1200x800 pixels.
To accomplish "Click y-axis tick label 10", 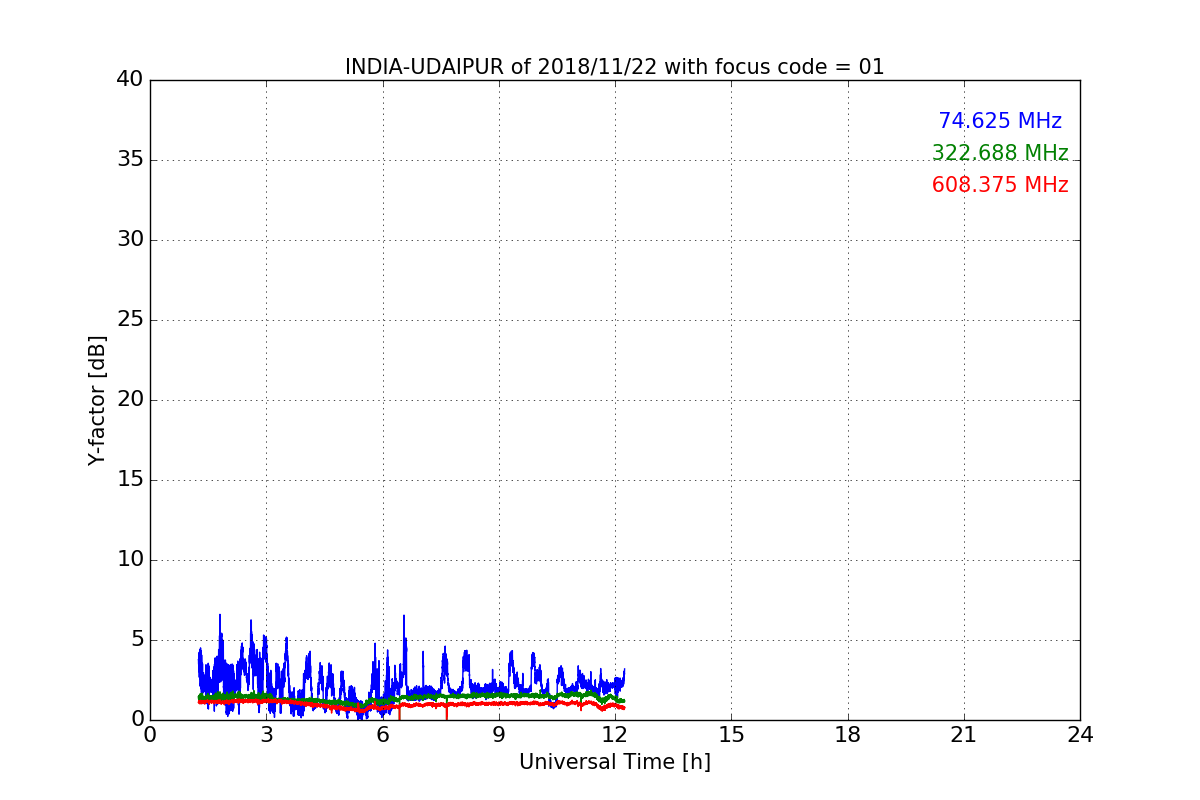I will (x=130, y=560).
